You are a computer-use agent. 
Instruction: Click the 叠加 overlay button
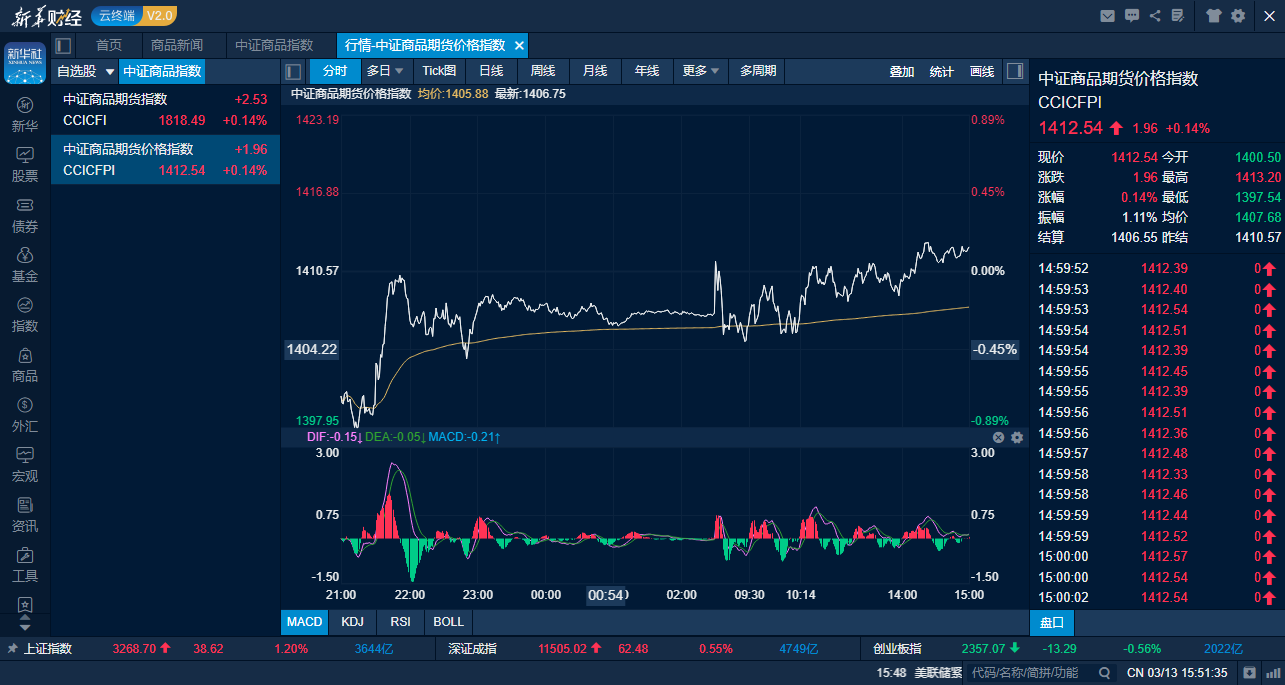coord(901,71)
